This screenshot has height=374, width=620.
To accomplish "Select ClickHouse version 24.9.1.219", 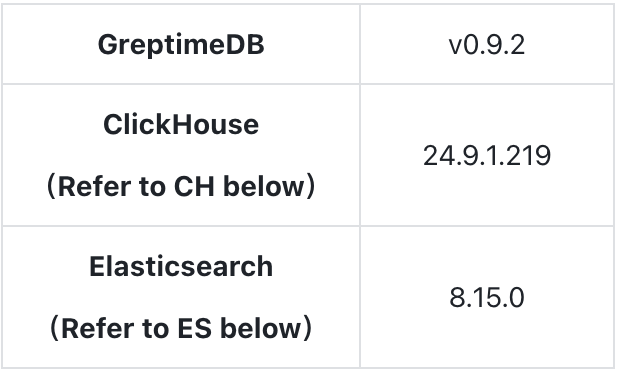I will tap(487, 155).
